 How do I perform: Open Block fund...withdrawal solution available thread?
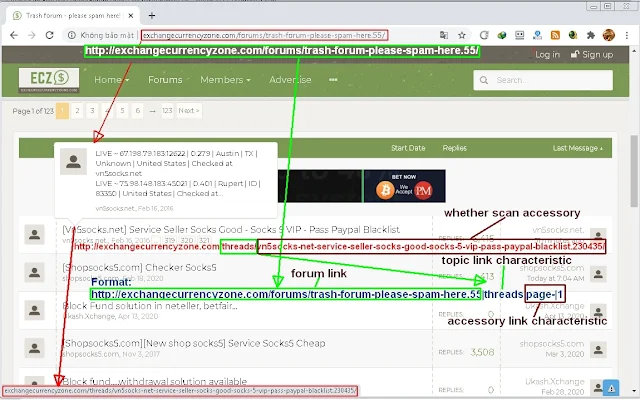click(x=155, y=382)
